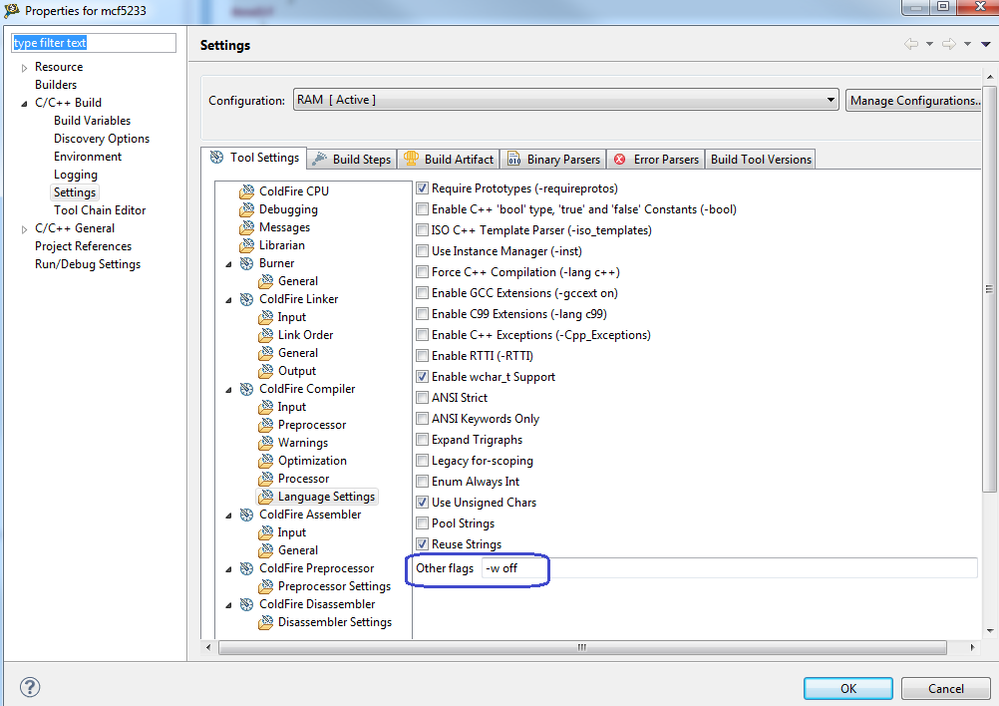Click the back navigation arrow icon
The height and width of the screenshot is (706, 999).
point(912,44)
